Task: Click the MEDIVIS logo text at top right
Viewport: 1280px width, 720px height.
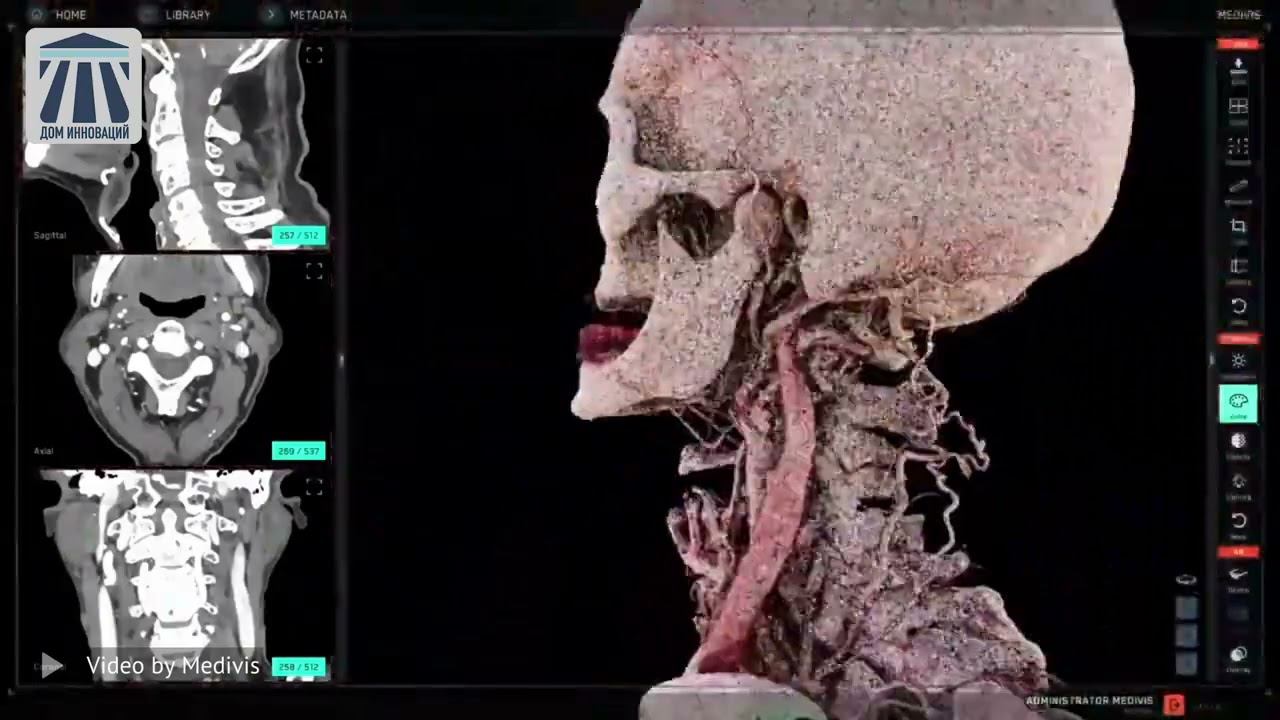Action: [1238, 15]
